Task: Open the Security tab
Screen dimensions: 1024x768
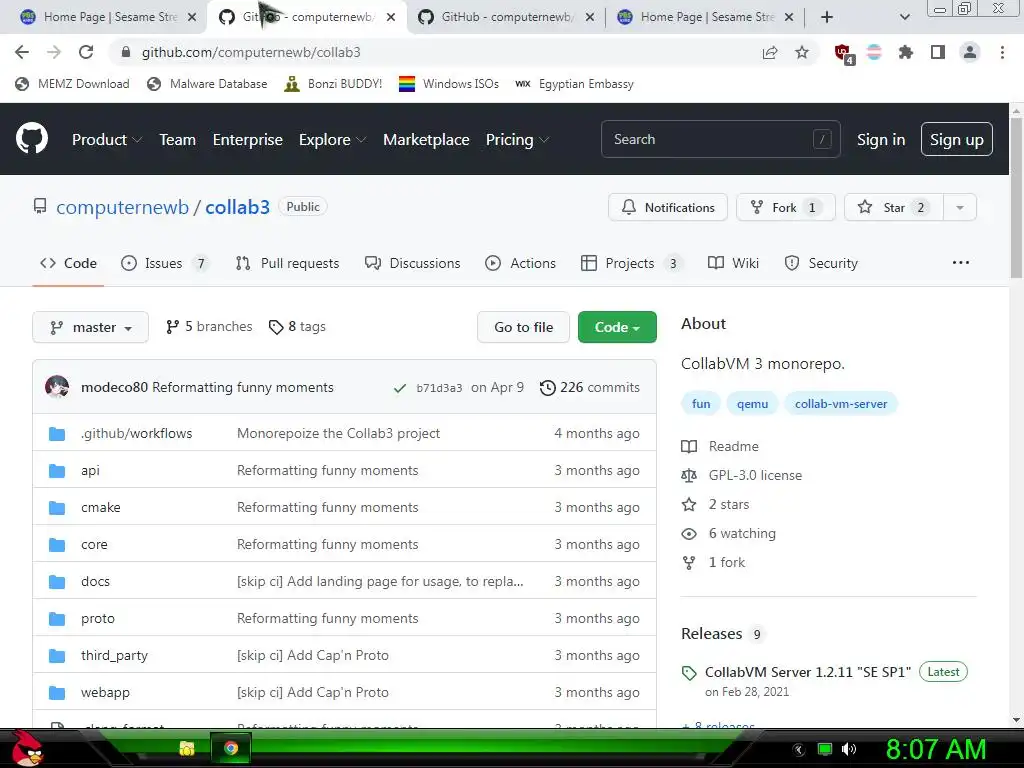Action: (821, 263)
